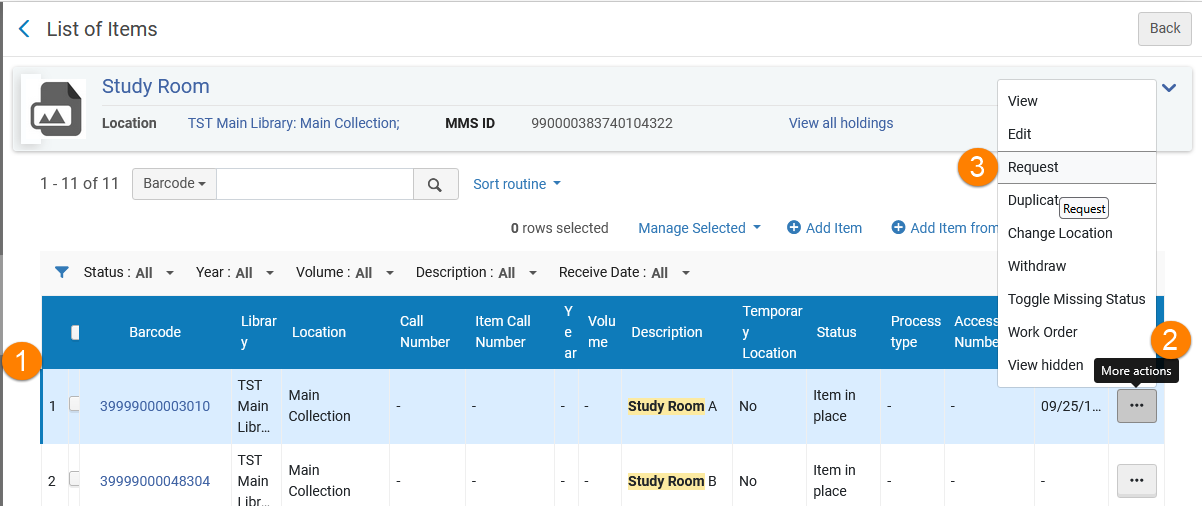Open the View all holdings link
1202x506 pixels.
pyautogui.click(x=840, y=123)
